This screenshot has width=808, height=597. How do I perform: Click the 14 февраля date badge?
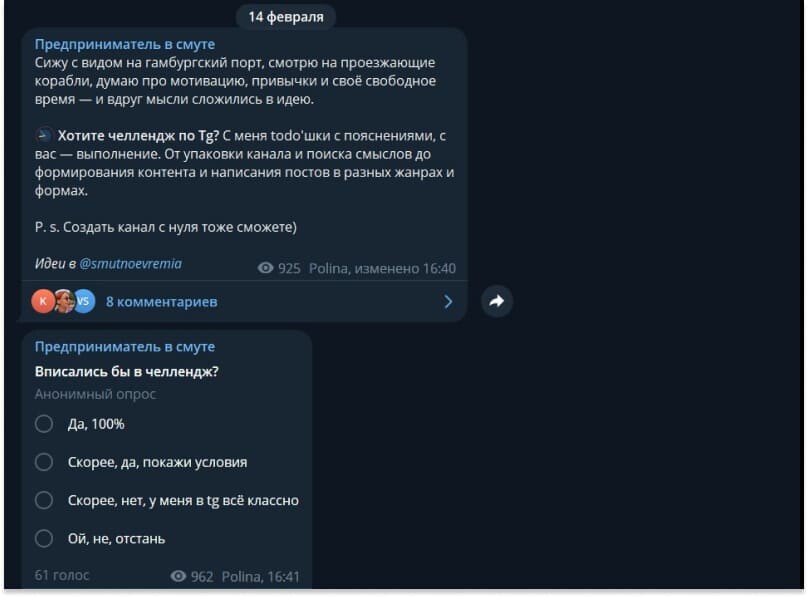pyautogui.click(x=286, y=17)
